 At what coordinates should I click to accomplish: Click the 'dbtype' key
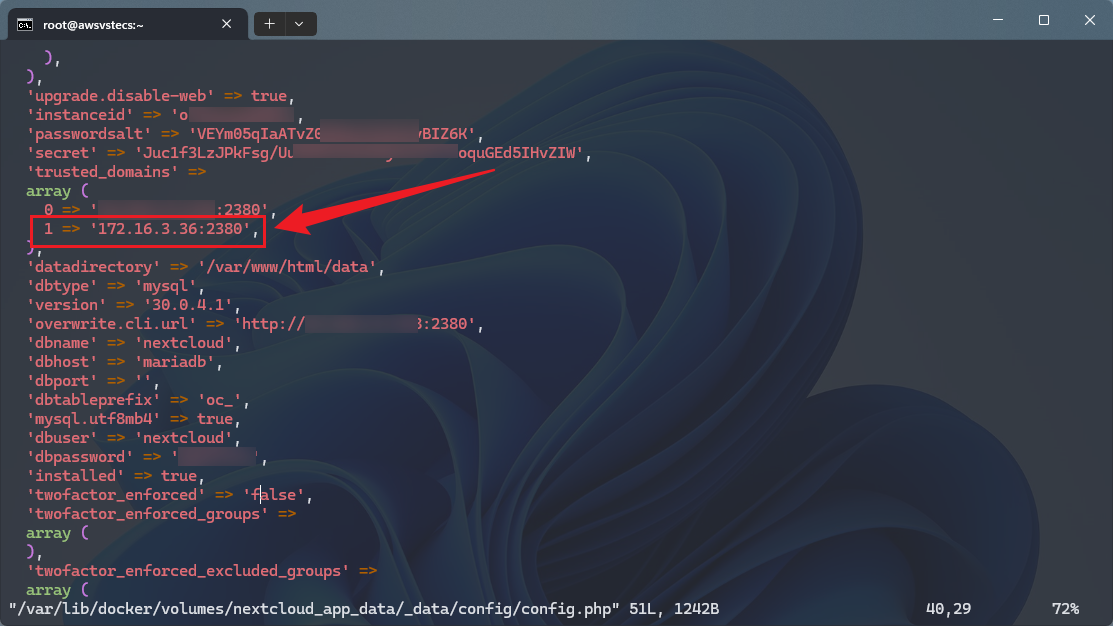tap(62, 286)
